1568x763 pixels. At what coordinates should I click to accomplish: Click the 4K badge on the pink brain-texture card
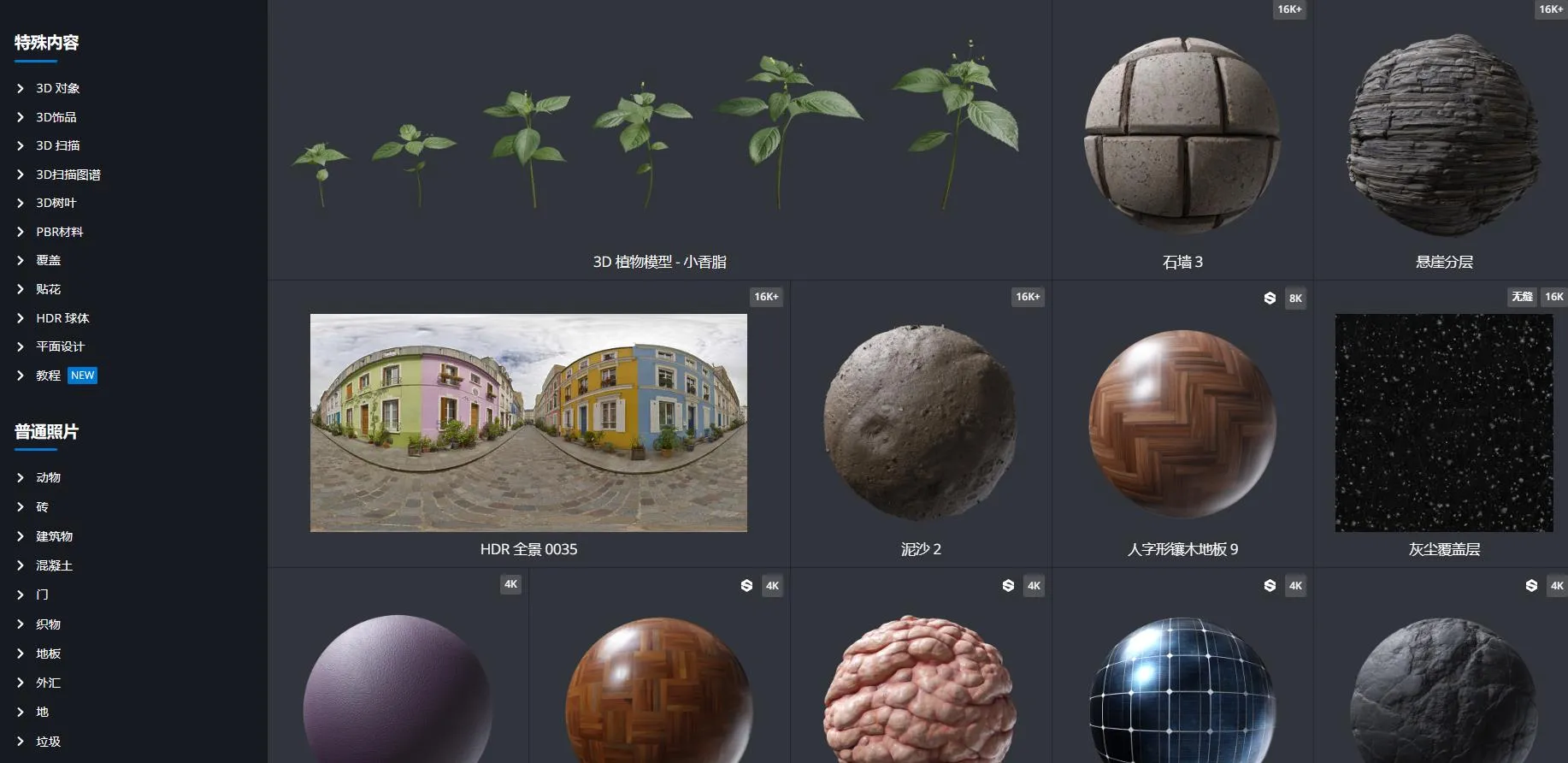pos(1034,586)
